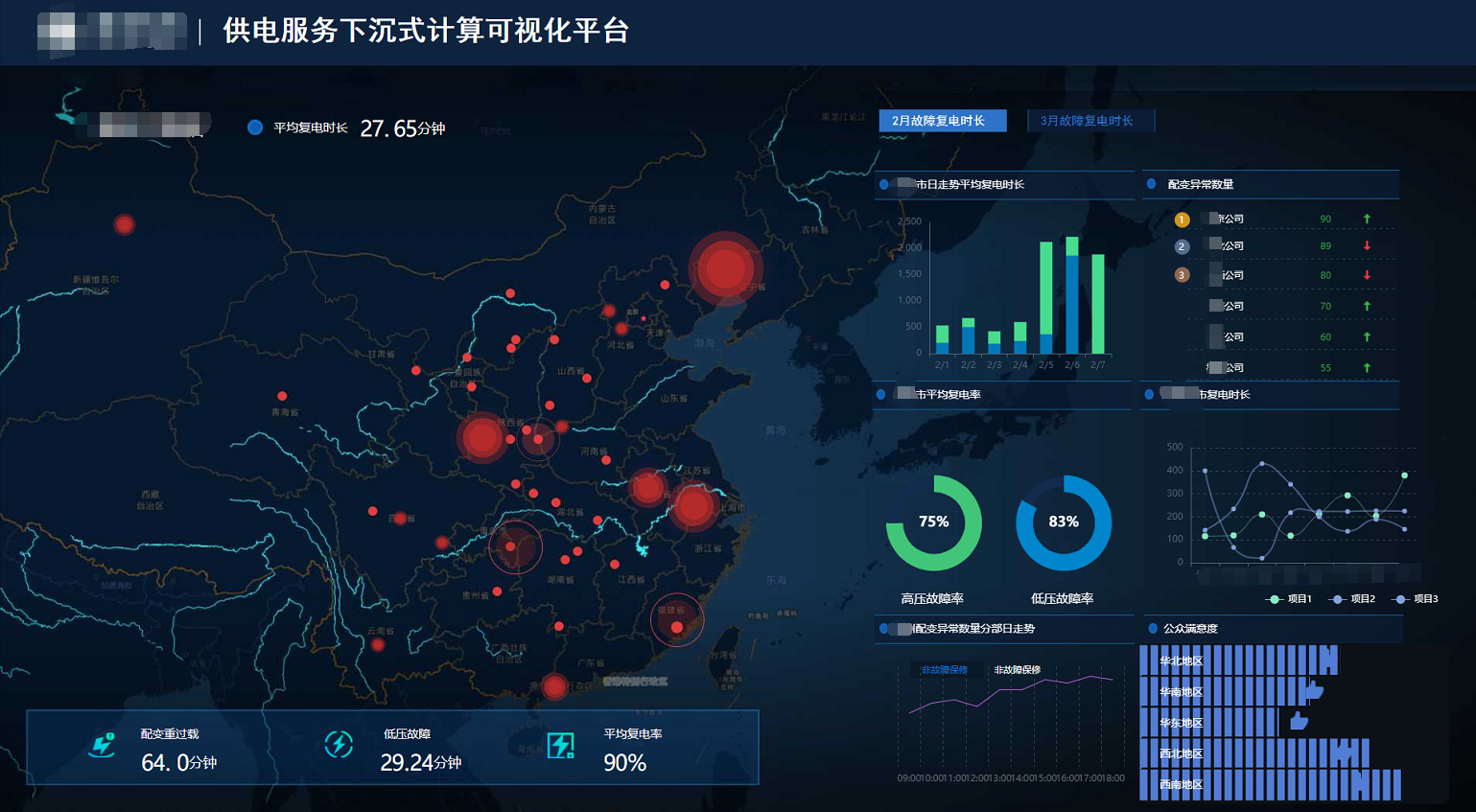The height and width of the screenshot is (812, 1476).
Task: Click the thumbs-up icon in the 华东地区 row
Action: tap(1298, 721)
